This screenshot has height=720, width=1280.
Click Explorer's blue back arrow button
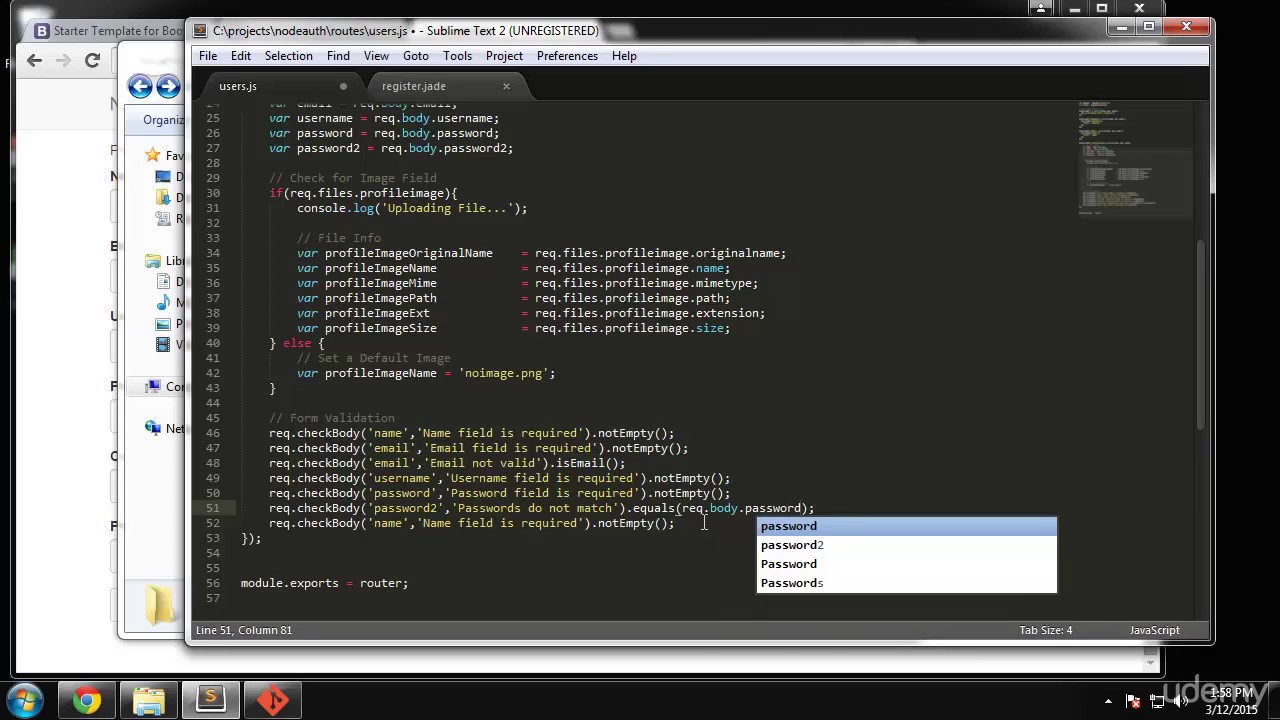pyautogui.click(x=140, y=87)
